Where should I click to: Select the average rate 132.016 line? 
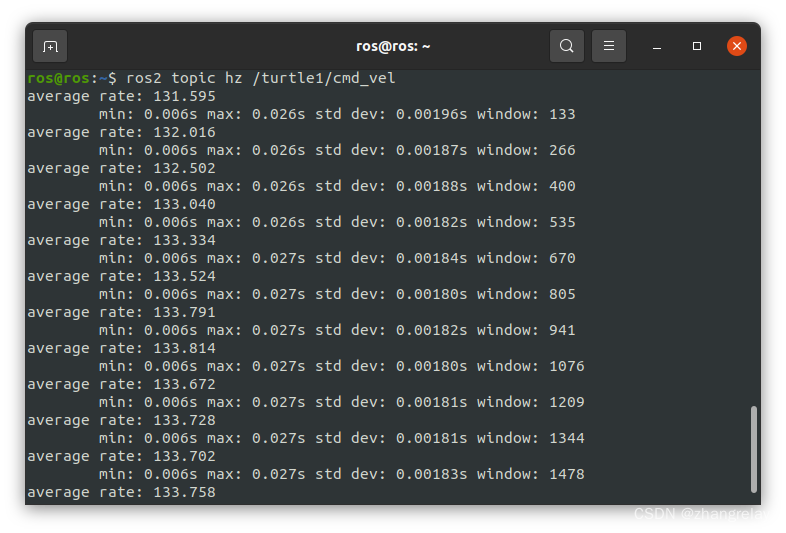click(x=121, y=132)
